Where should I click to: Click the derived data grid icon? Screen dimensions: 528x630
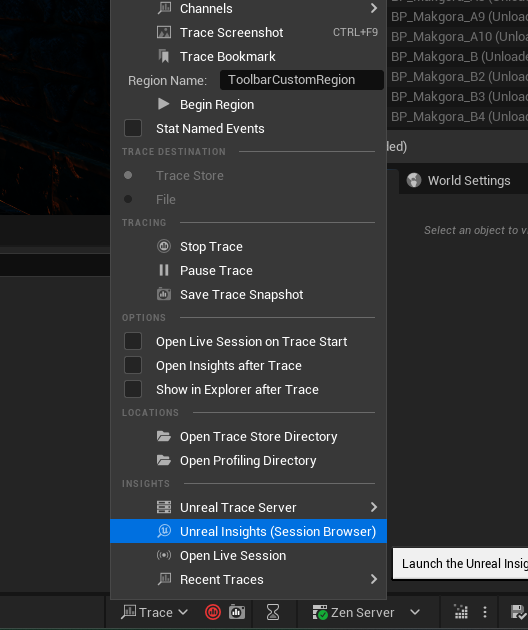[x=461, y=612]
